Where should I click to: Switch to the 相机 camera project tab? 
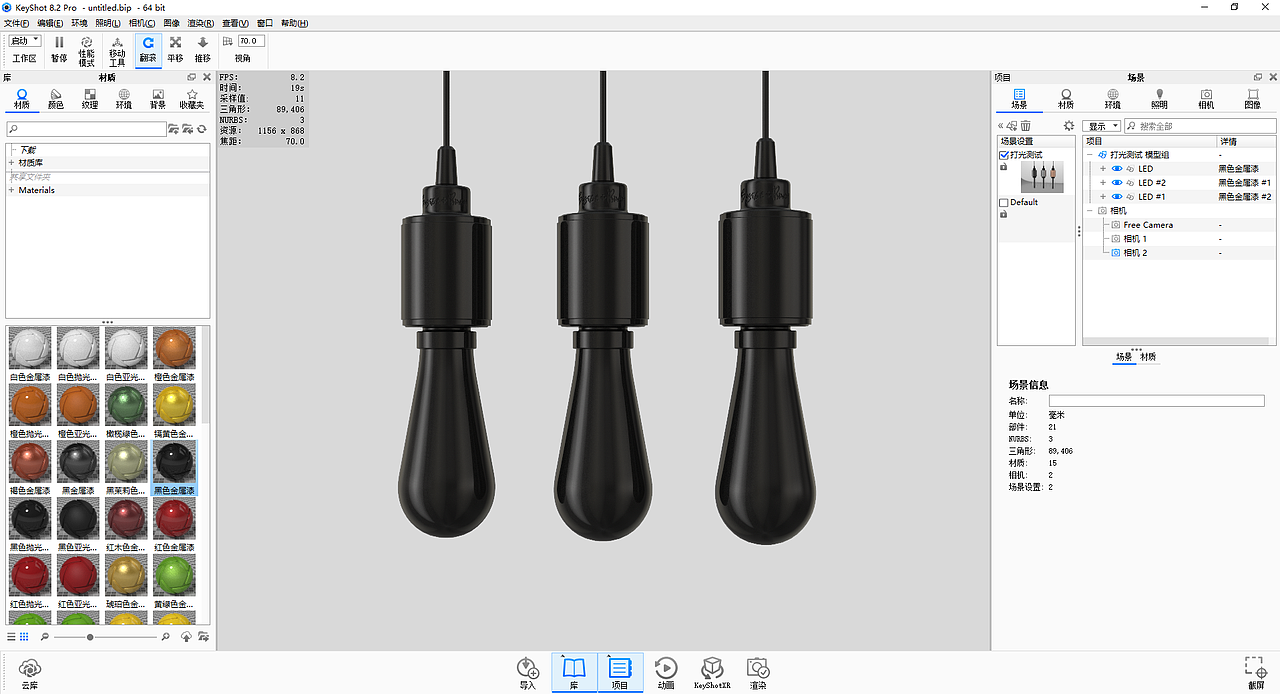tap(1206, 99)
